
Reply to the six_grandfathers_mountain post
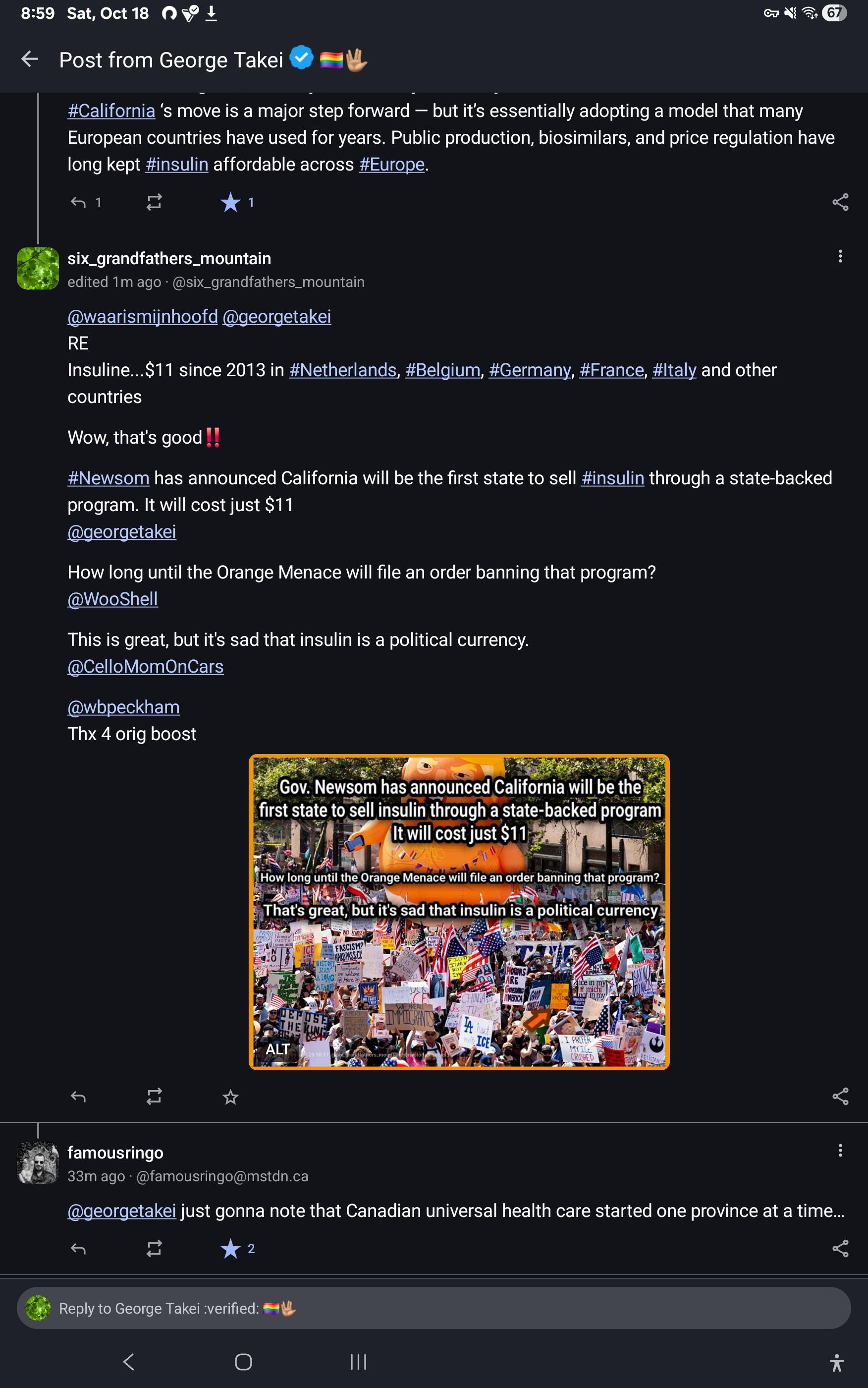(78, 1097)
